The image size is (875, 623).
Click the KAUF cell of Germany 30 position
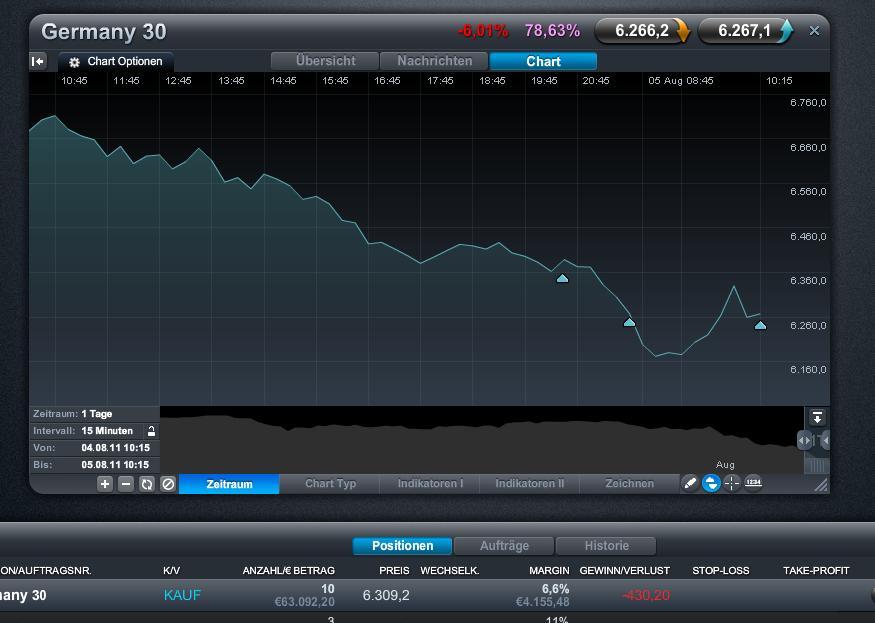[182, 595]
